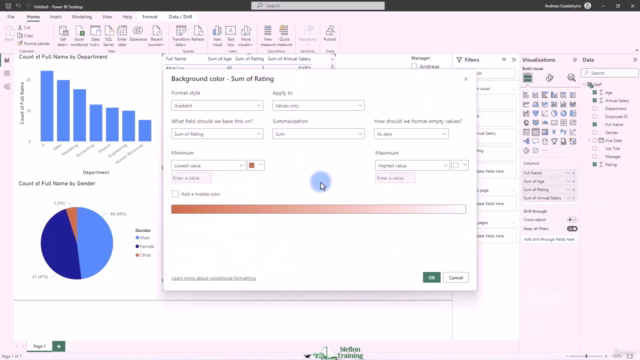Switch to the Data / Drill tab

pyautogui.click(x=180, y=17)
